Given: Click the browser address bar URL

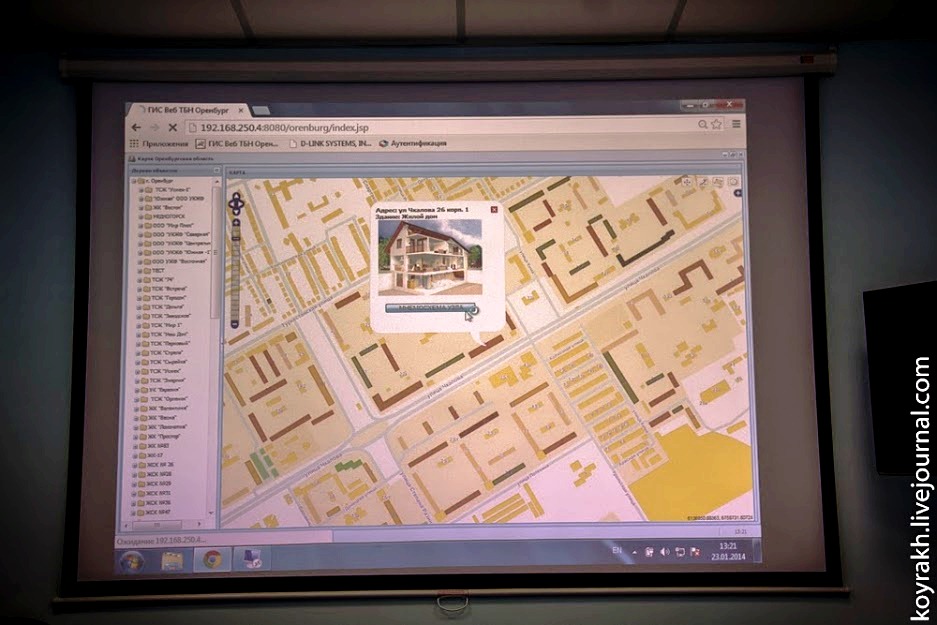Looking at the screenshot, I should [x=285, y=128].
